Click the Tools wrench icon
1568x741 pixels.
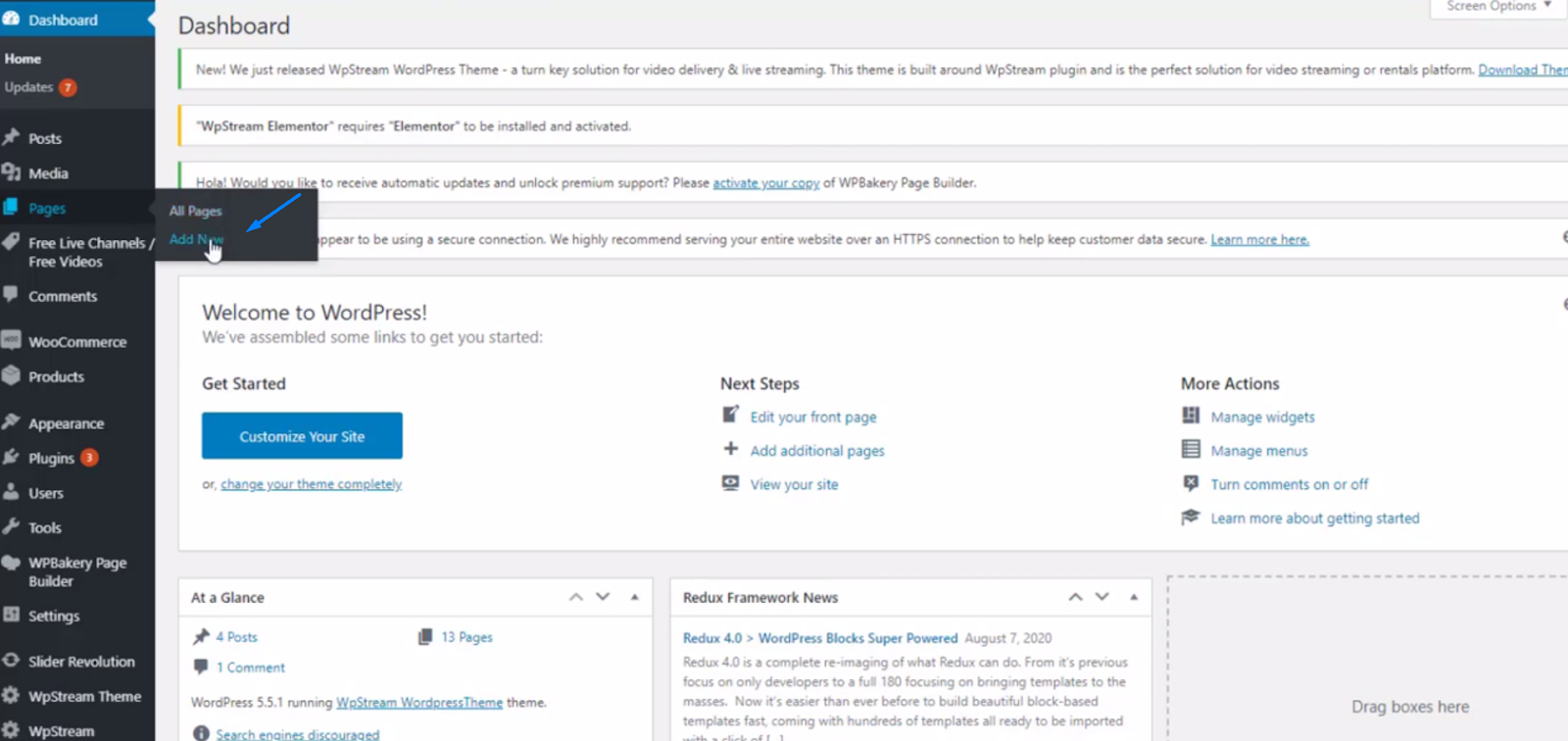pyautogui.click(x=11, y=526)
